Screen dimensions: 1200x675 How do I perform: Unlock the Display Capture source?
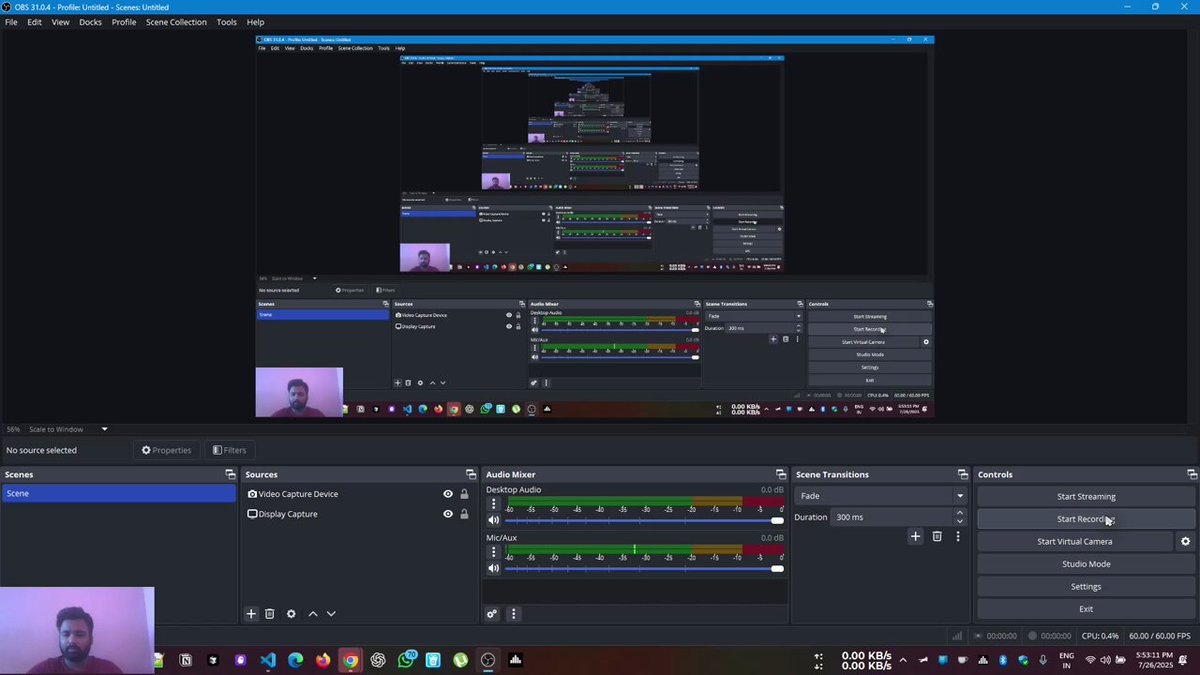tap(464, 514)
